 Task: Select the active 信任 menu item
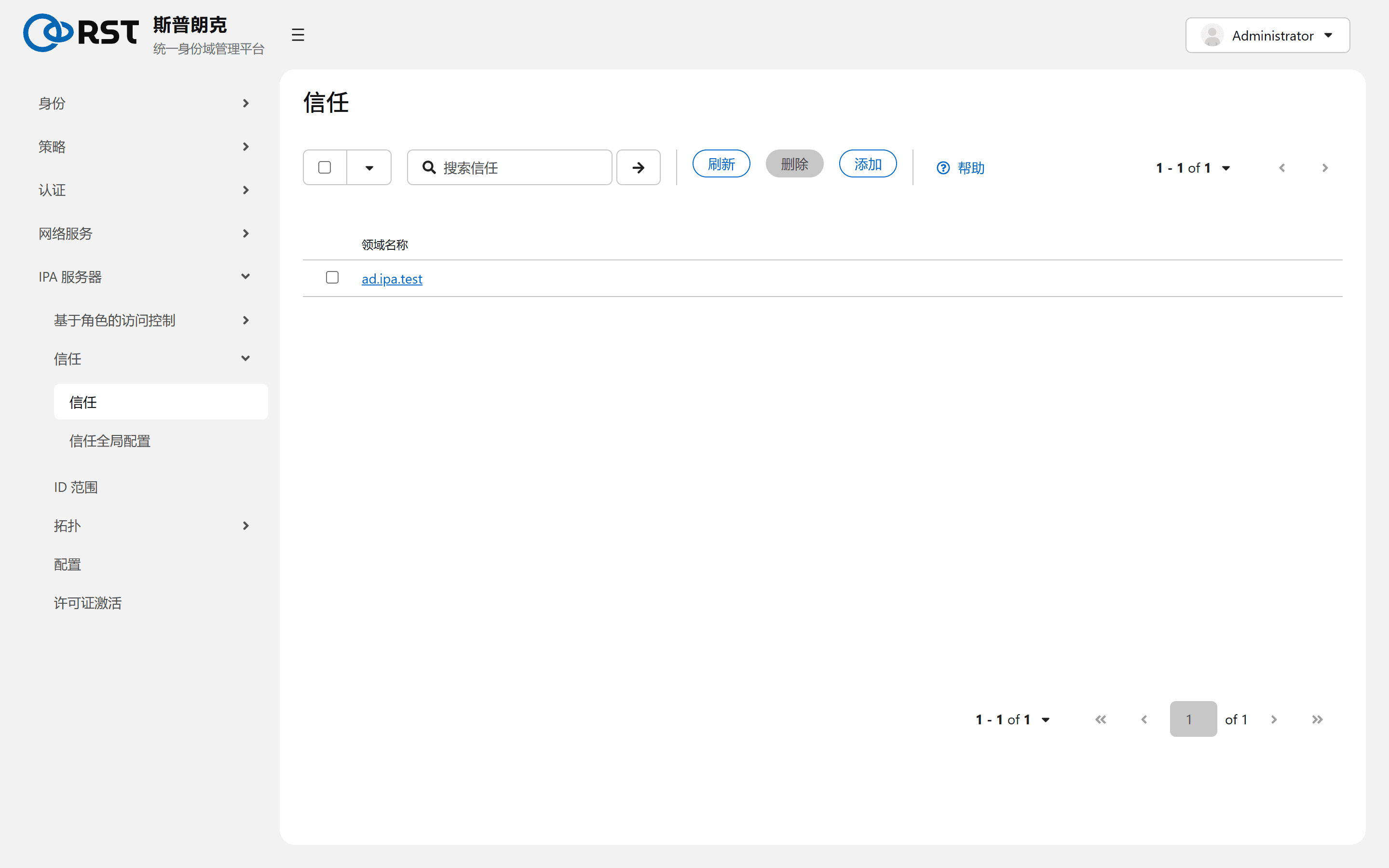161,402
